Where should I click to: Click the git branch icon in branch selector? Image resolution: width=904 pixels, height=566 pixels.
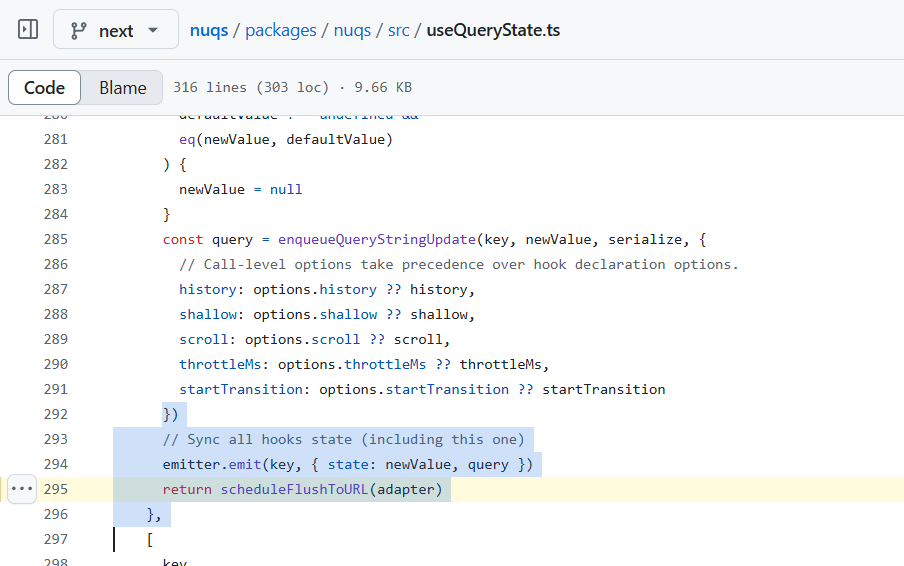click(78, 31)
